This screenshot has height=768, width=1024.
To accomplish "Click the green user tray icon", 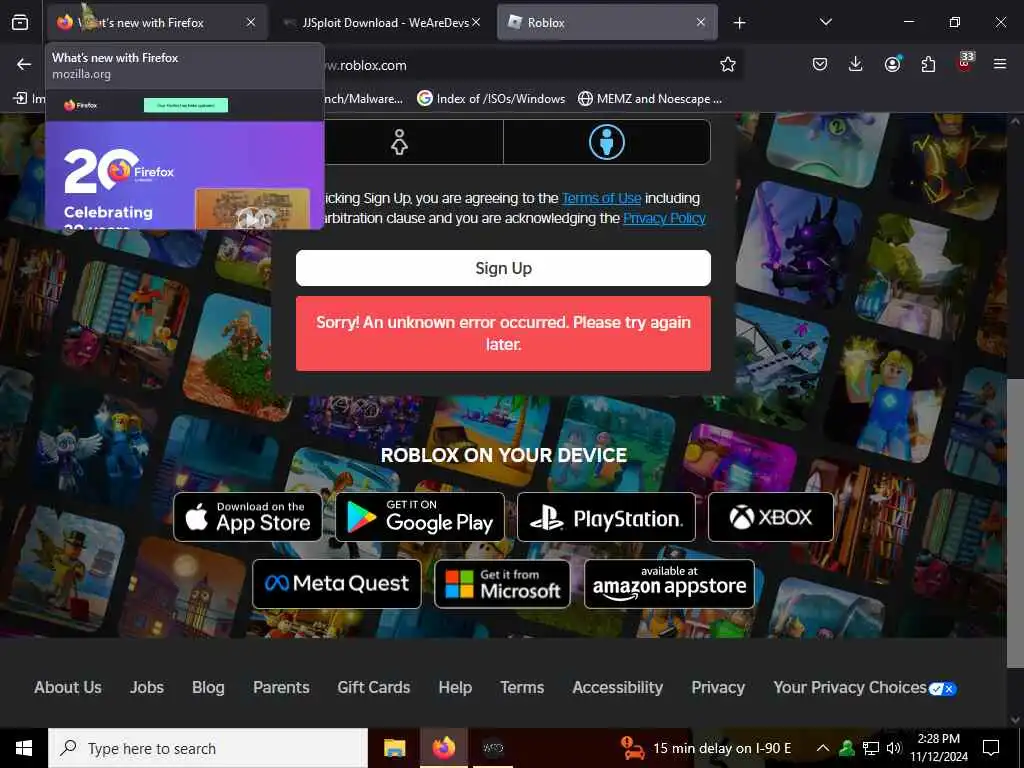I will [847, 748].
